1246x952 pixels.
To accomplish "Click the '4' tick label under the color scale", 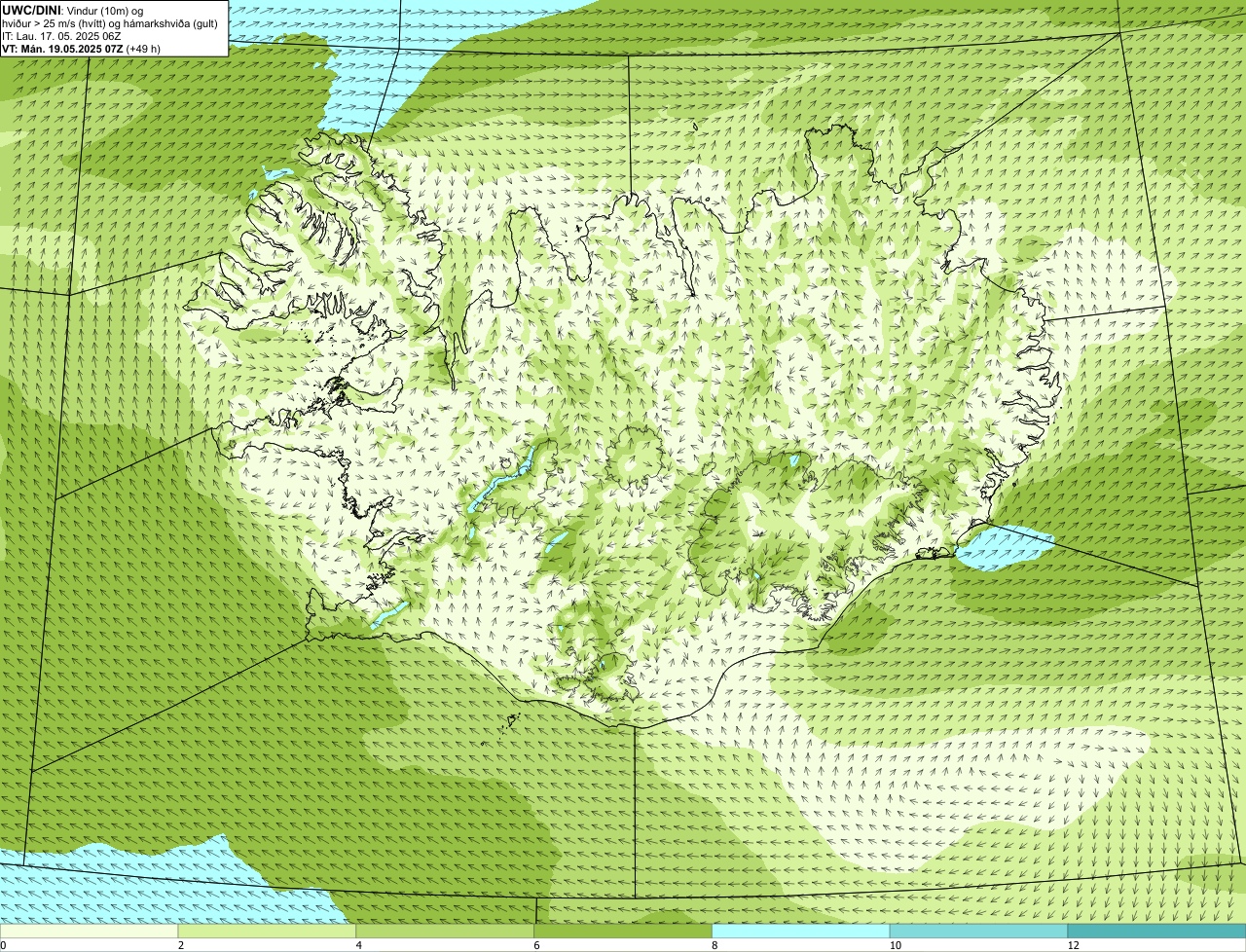I will 358,945.
